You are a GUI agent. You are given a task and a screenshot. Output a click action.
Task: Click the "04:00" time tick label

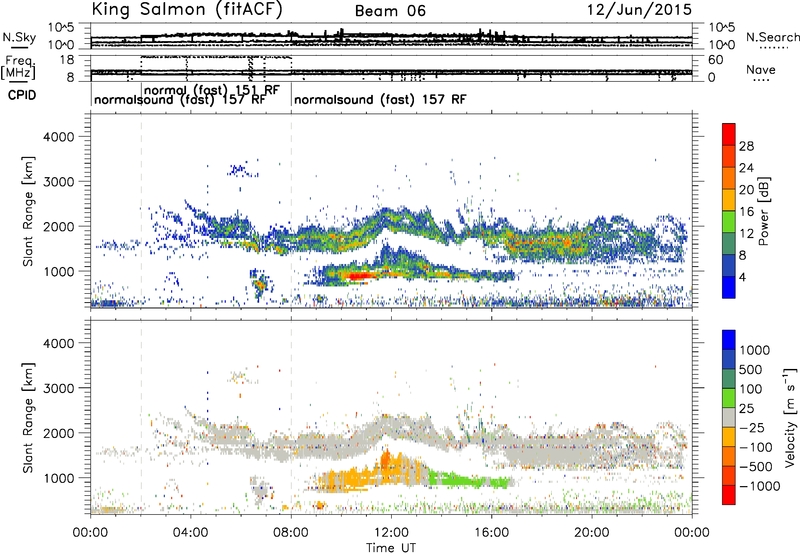click(190, 533)
